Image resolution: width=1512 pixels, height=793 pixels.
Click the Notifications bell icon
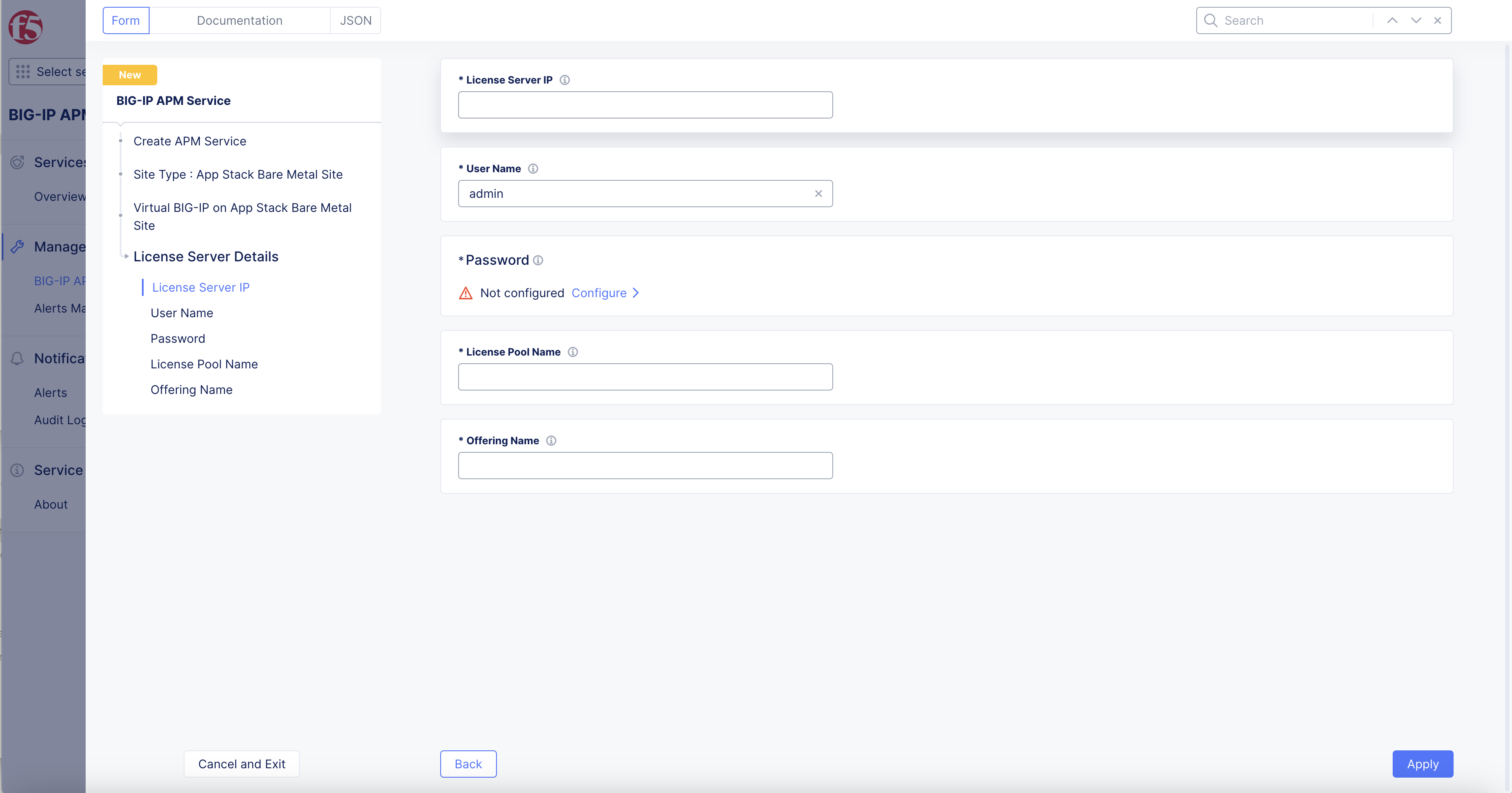17,358
